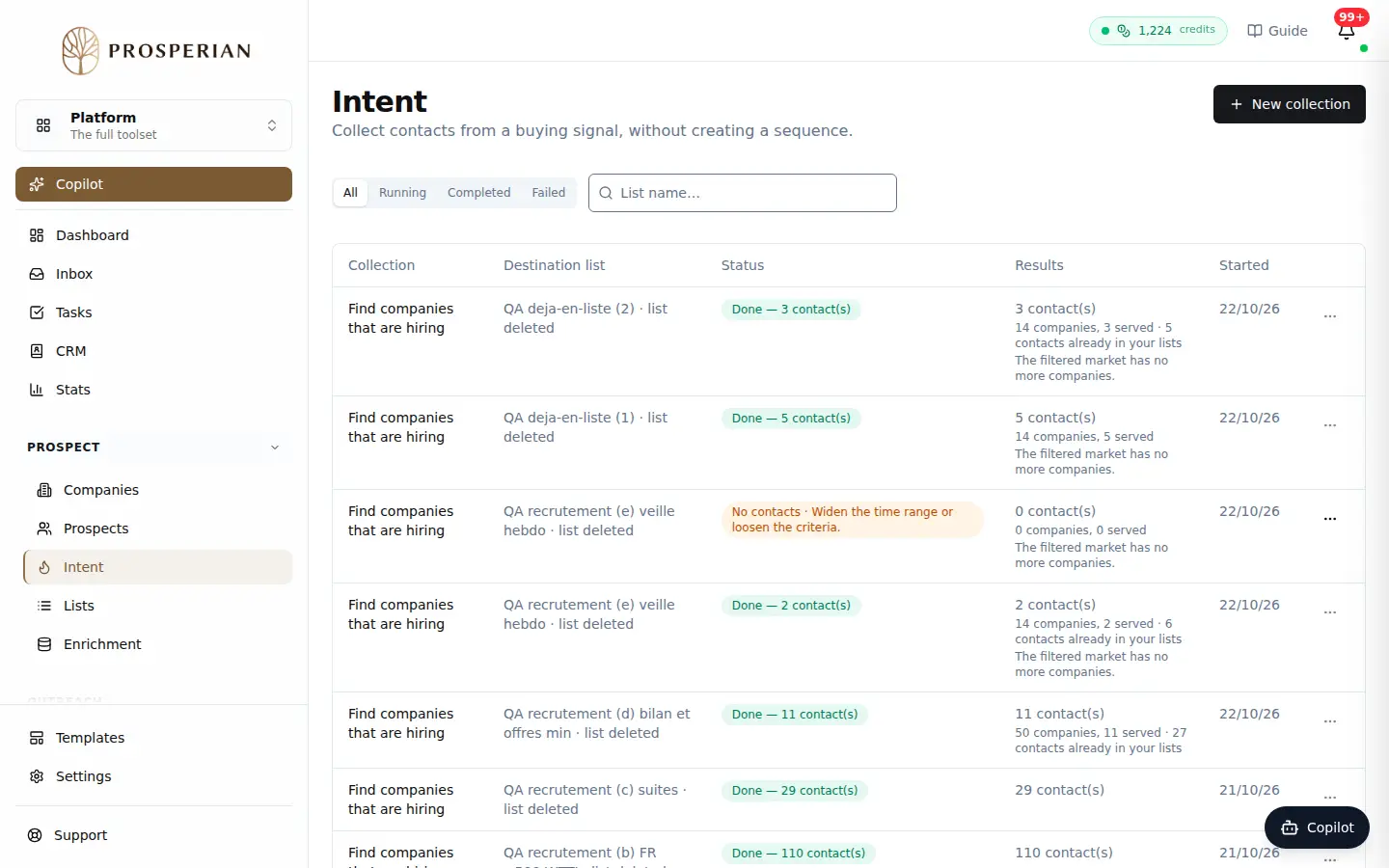
Task: Click the Companies building icon
Action: [x=44, y=490]
